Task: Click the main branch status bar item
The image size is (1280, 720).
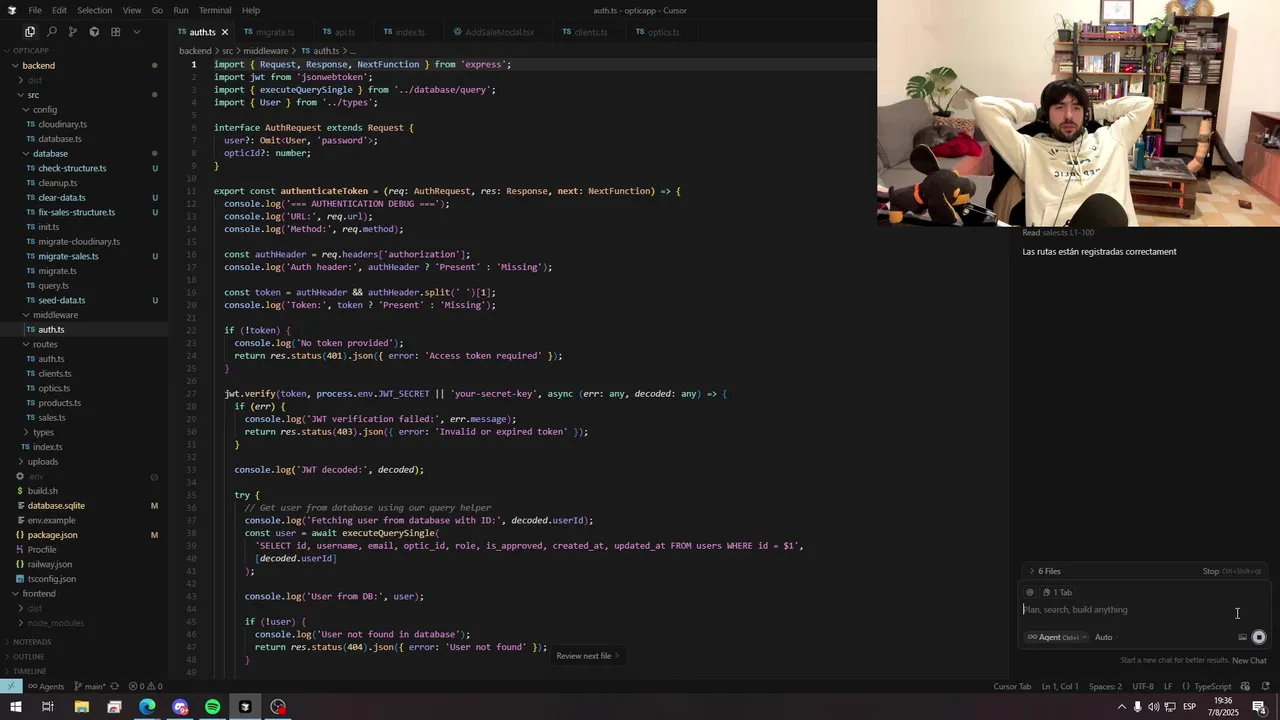Action: (x=90, y=686)
